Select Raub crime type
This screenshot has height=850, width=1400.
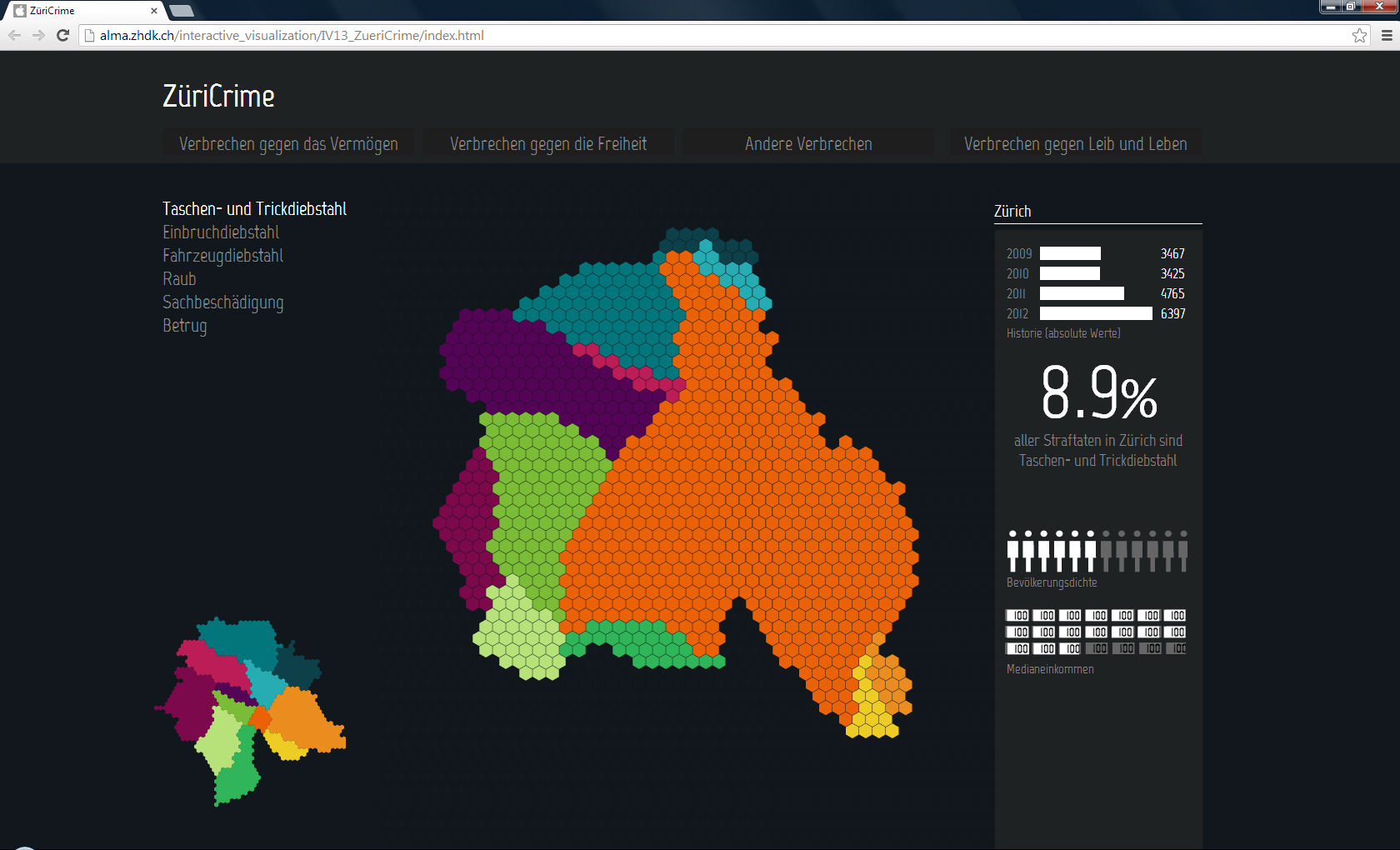[179, 279]
